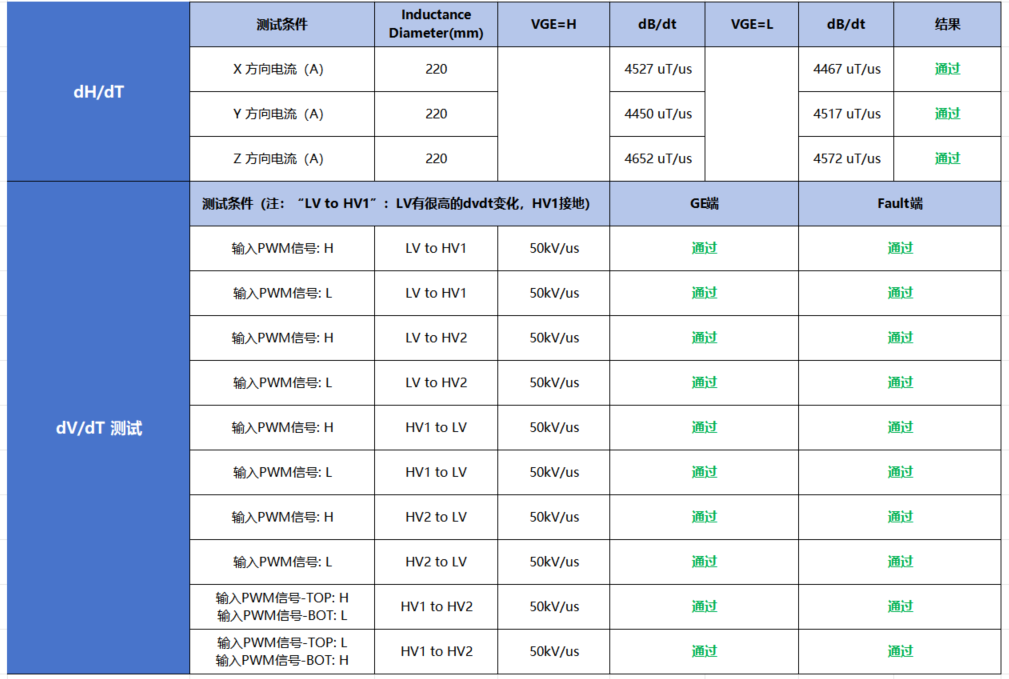Viewport: 1009px width, 679px height.
Task: Select the dH/dT blue section cell
Action: tap(98, 91)
